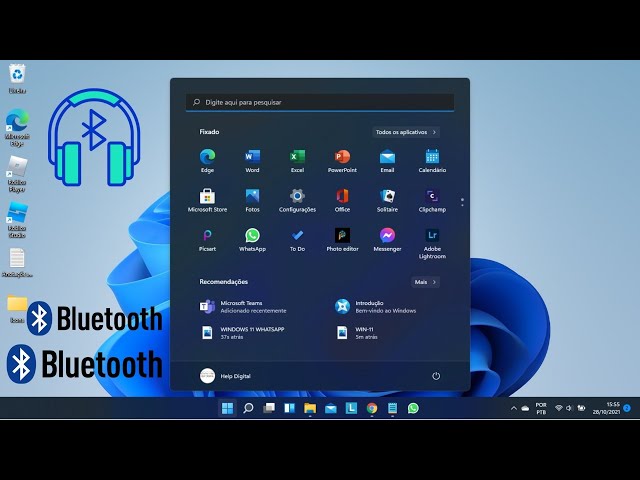Go to next pinned apps page dots
Screen dimensions: 640x480
(462, 202)
